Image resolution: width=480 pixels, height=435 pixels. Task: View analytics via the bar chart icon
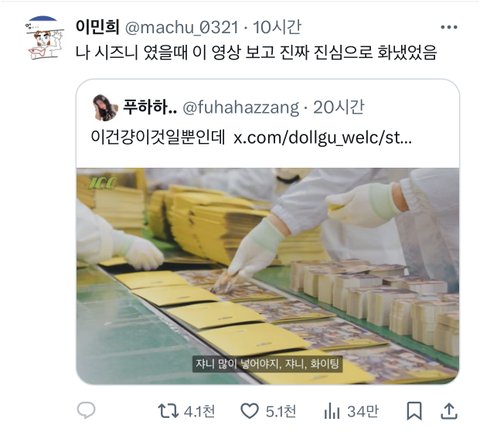pos(332,412)
